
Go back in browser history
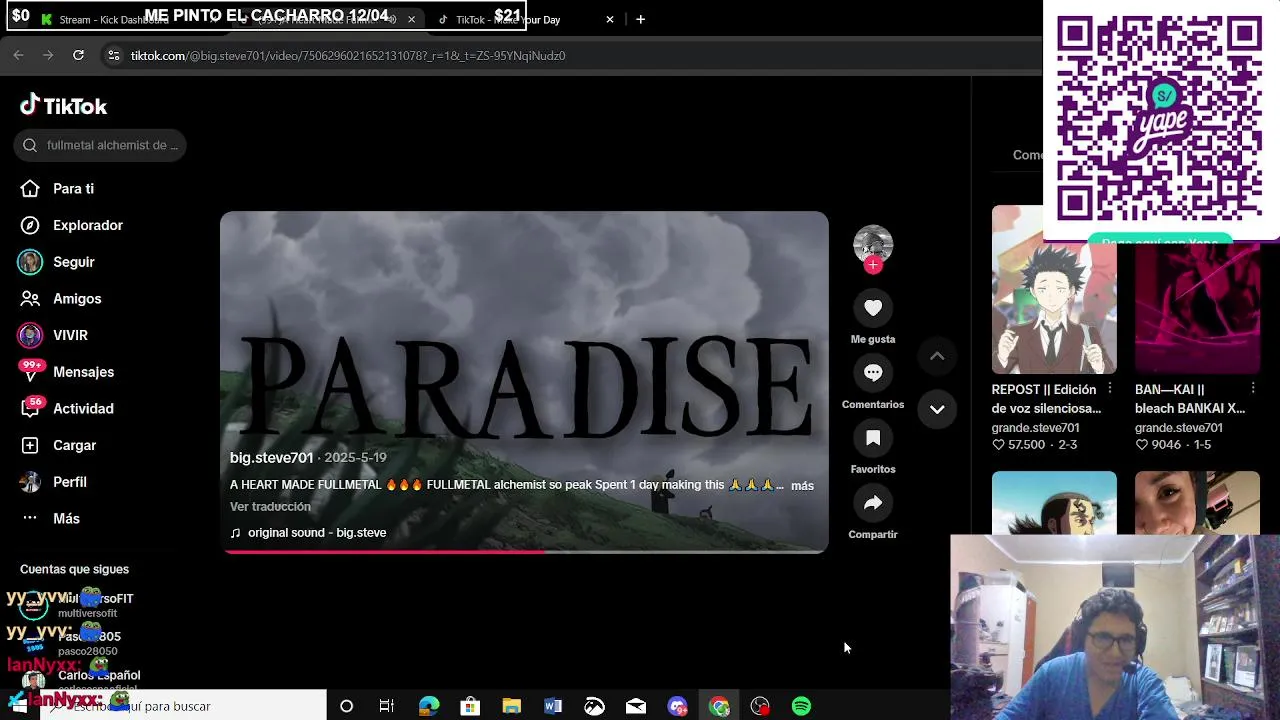tap(18, 56)
